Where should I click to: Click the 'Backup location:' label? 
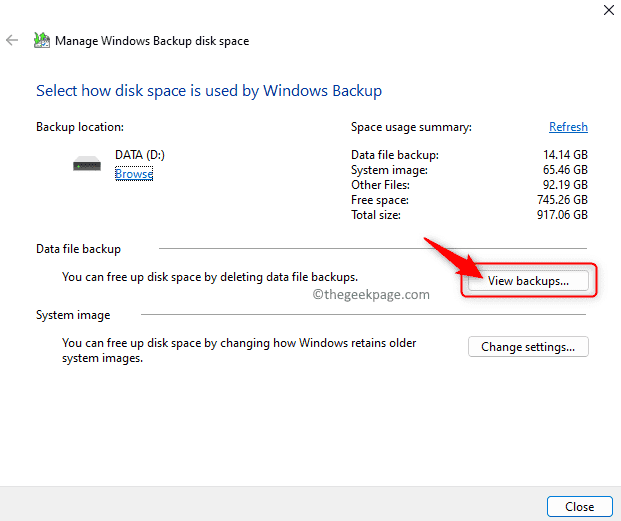click(x=80, y=127)
